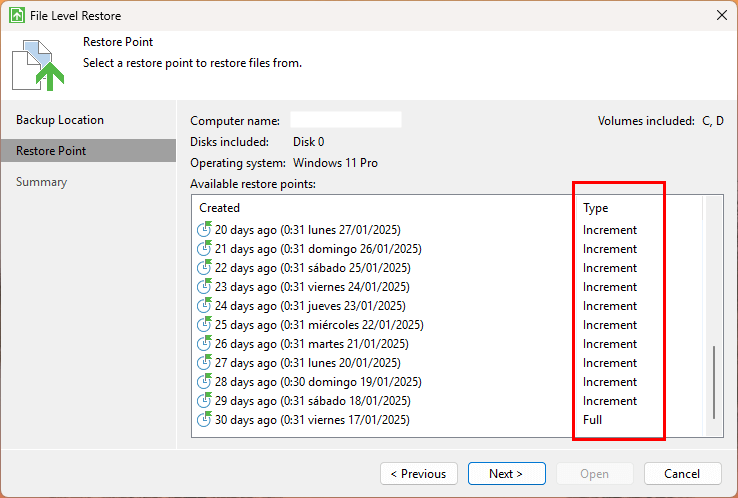Click the restore points list vertical scrollbar
Screen dimensions: 738x498
[x=713, y=383]
